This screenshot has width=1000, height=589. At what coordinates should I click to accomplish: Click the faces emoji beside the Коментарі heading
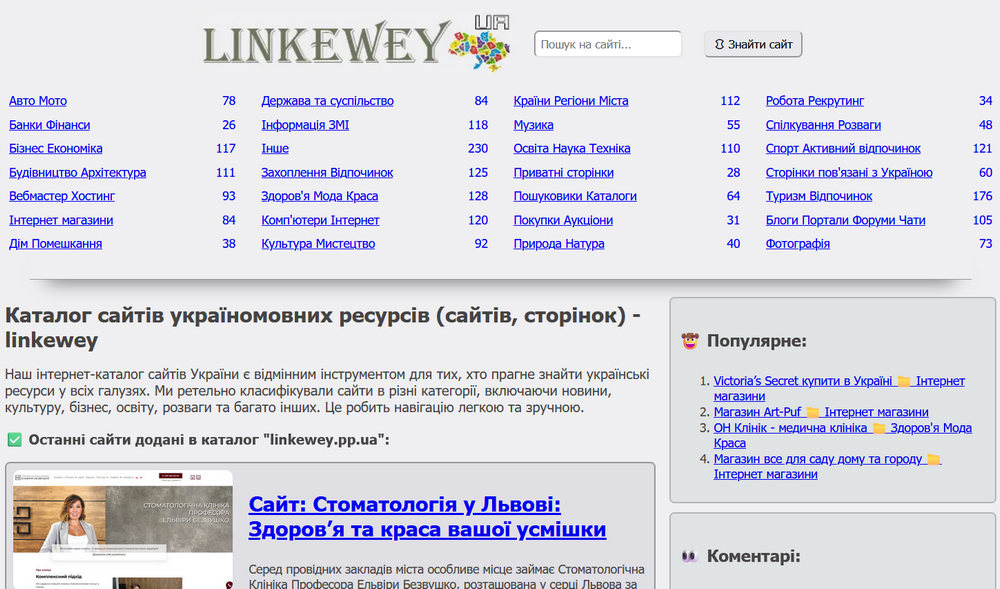point(690,556)
